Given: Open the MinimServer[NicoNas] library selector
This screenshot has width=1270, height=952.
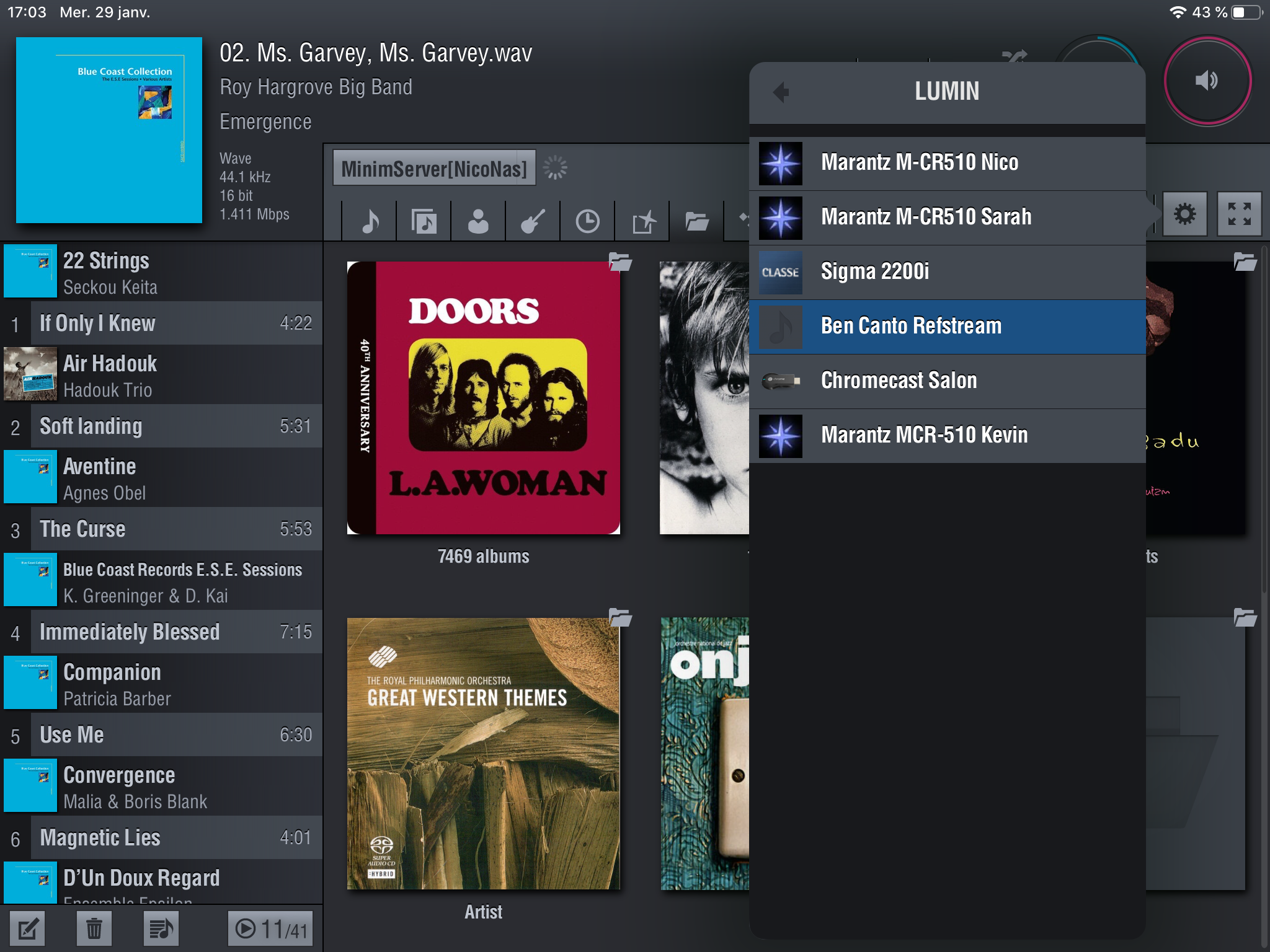Looking at the screenshot, I should pos(434,169).
